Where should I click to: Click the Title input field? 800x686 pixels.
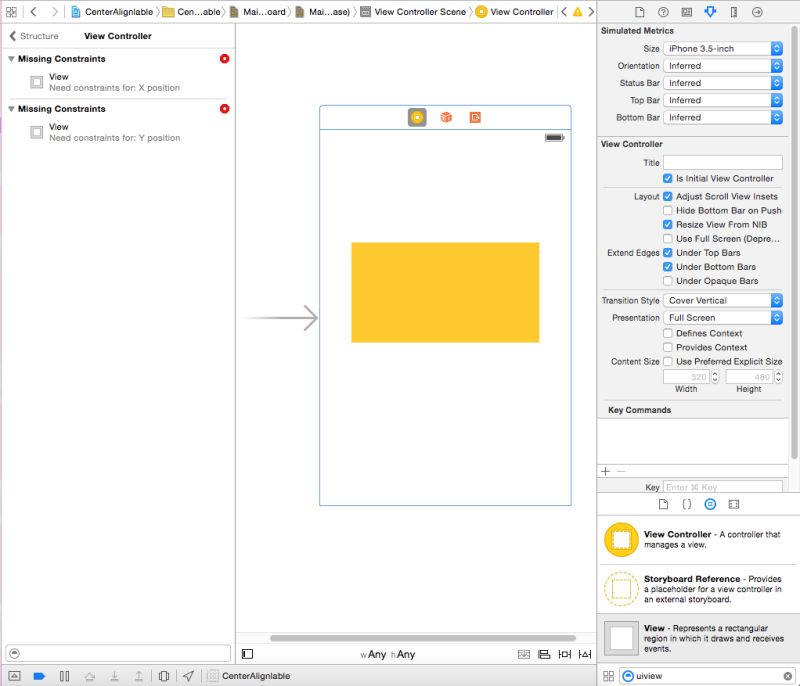point(724,162)
